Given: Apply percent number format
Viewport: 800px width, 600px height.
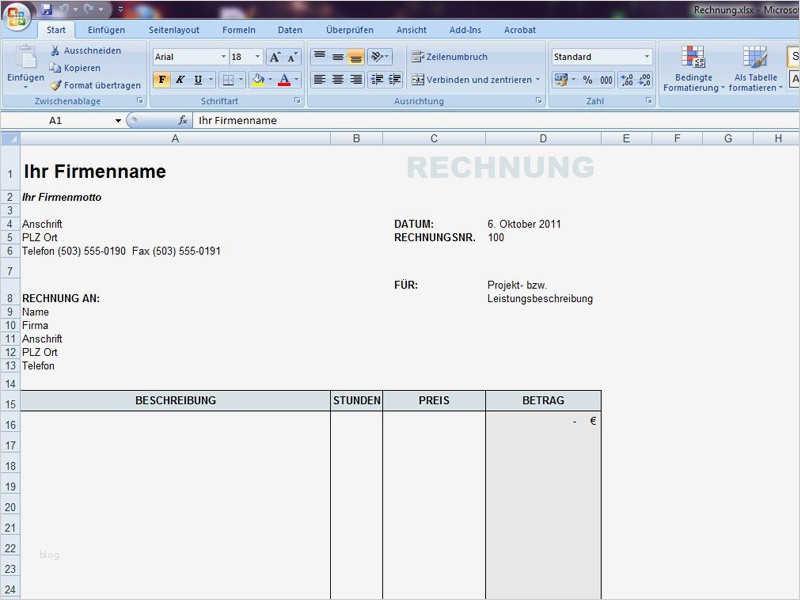Looking at the screenshot, I should click(588, 79).
